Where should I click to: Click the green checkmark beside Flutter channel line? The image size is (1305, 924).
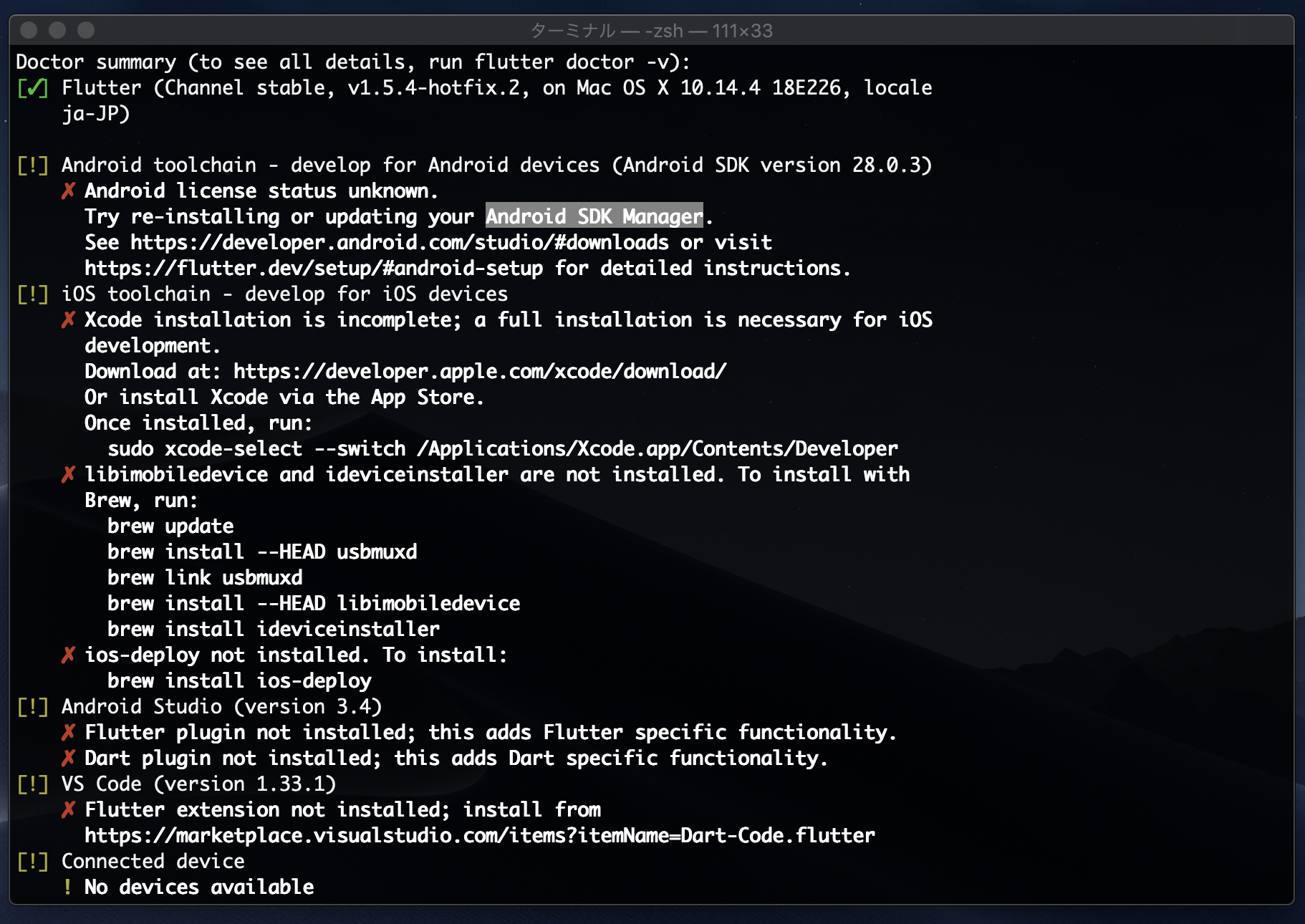click(33, 88)
